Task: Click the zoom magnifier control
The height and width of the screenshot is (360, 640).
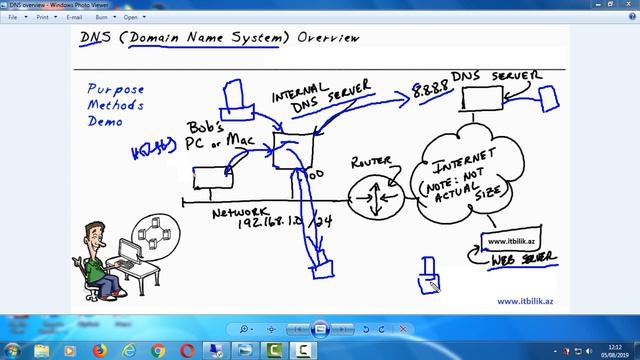Action: pyautogui.click(x=243, y=329)
